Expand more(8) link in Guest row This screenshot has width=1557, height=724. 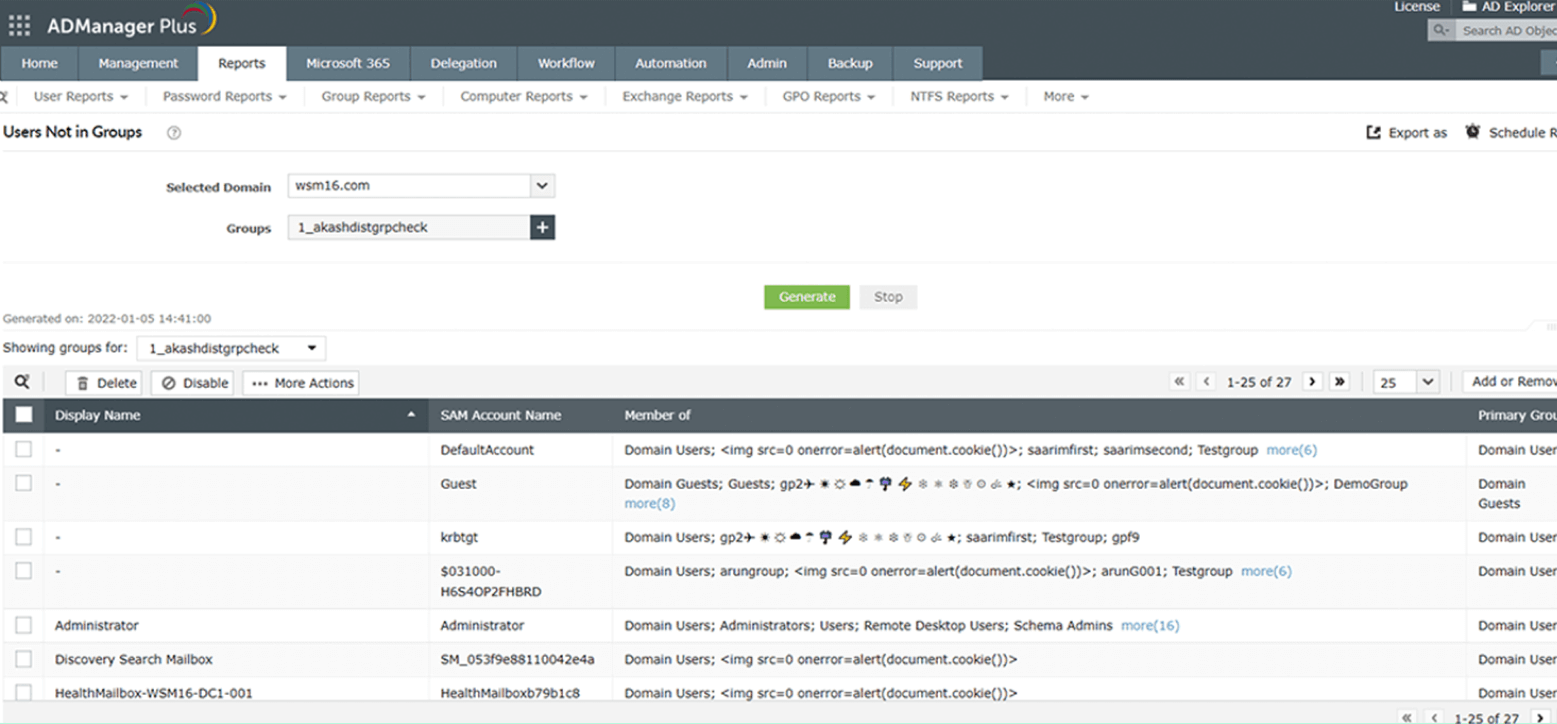coord(650,503)
